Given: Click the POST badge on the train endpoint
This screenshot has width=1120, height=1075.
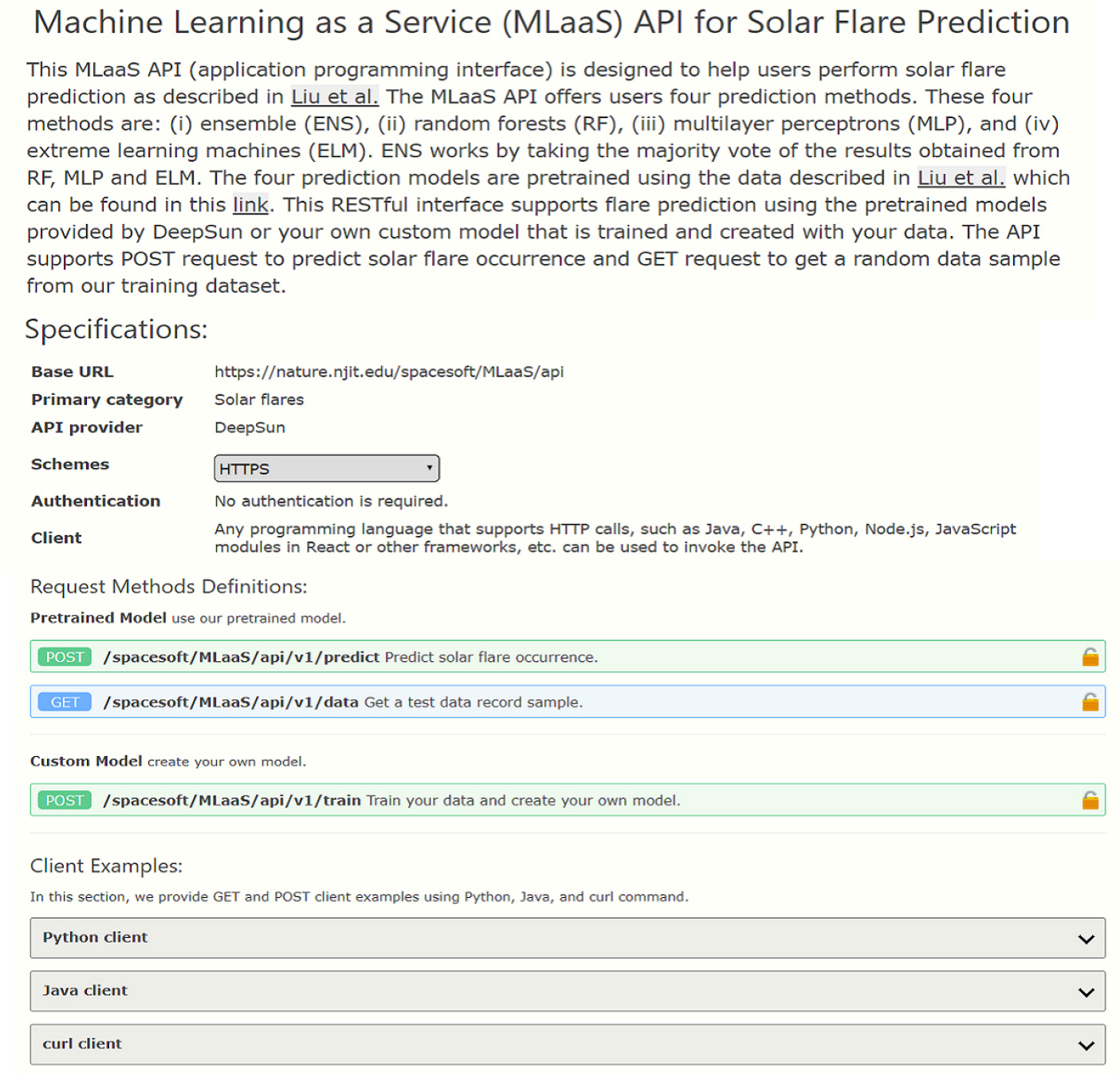Looking at the screenshot, I should click(64, 800).
